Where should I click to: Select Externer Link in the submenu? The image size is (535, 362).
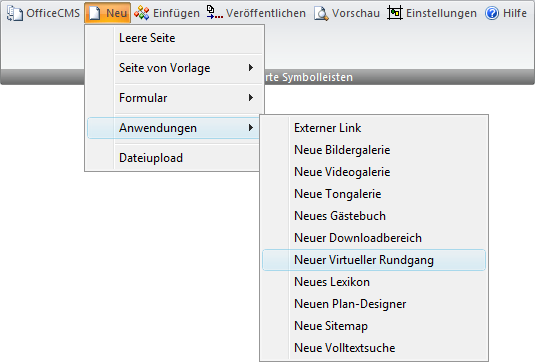[x=374, y=128]
